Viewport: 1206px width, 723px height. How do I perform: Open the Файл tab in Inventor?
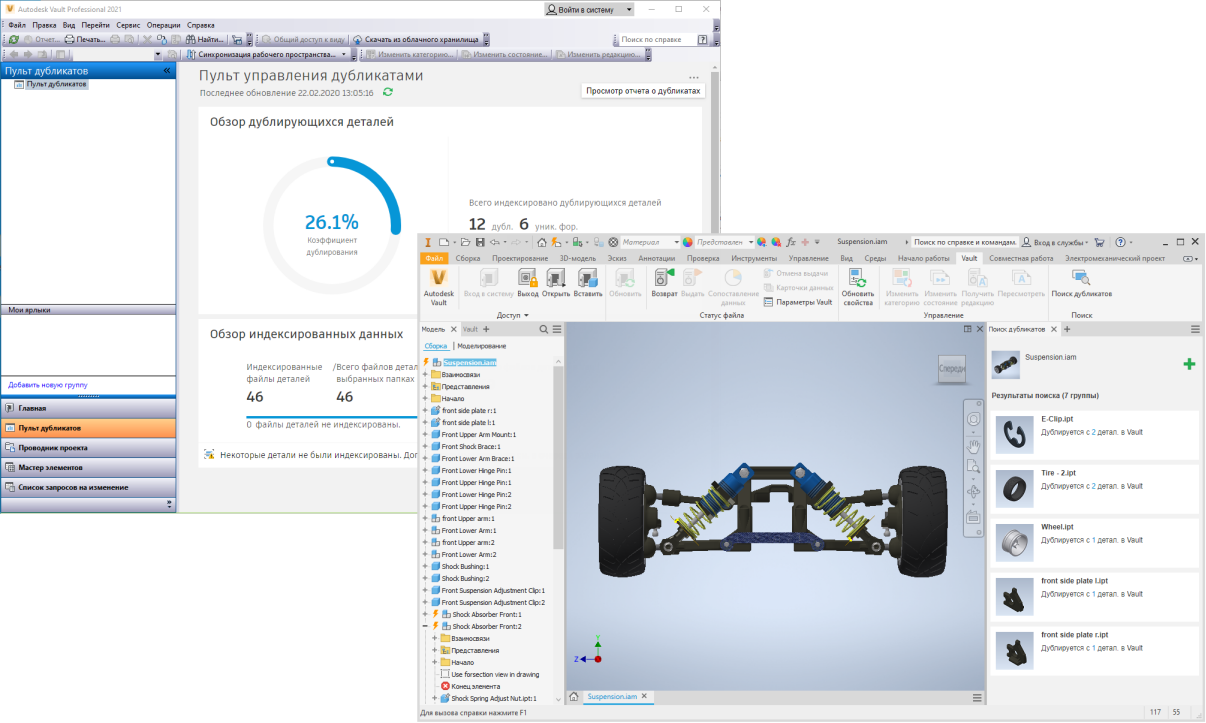point(434,258)
